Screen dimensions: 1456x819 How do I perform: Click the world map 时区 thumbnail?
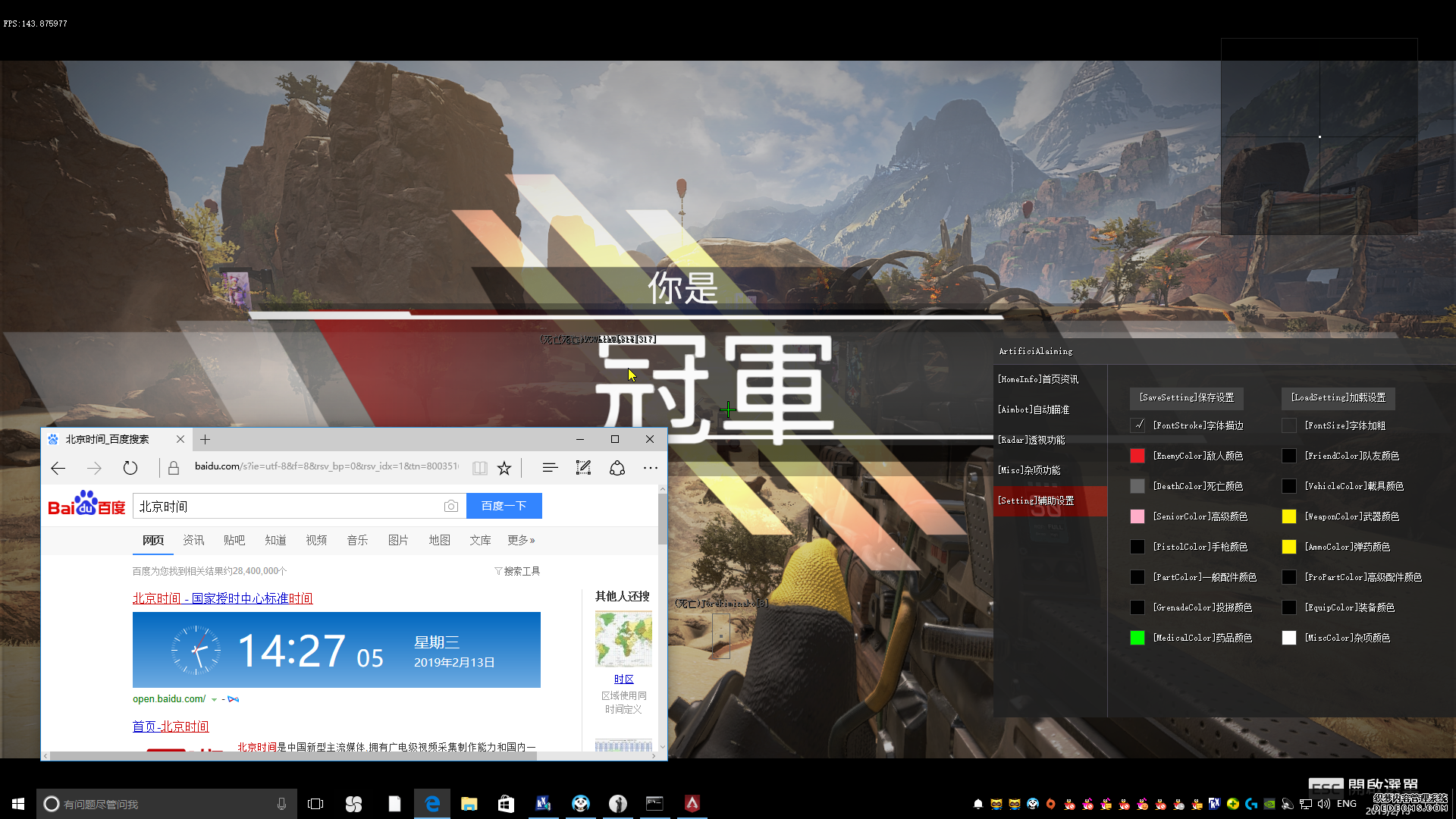coord(623,639)
